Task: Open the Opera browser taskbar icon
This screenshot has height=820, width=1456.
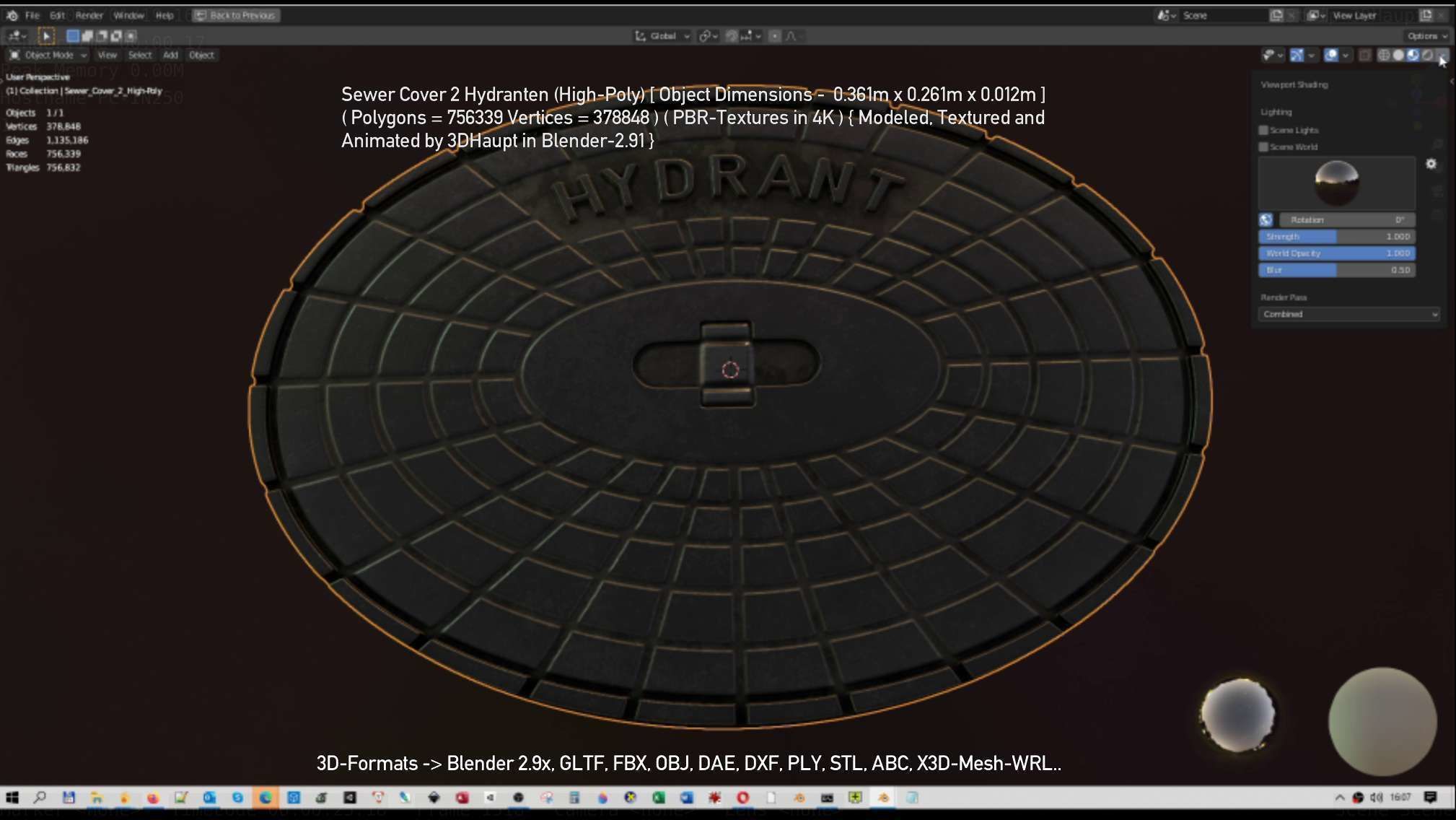Action: point(742,798)
